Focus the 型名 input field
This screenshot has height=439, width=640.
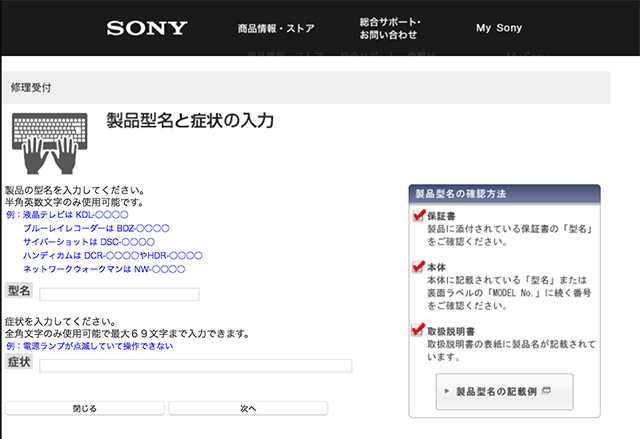point(119,294)
